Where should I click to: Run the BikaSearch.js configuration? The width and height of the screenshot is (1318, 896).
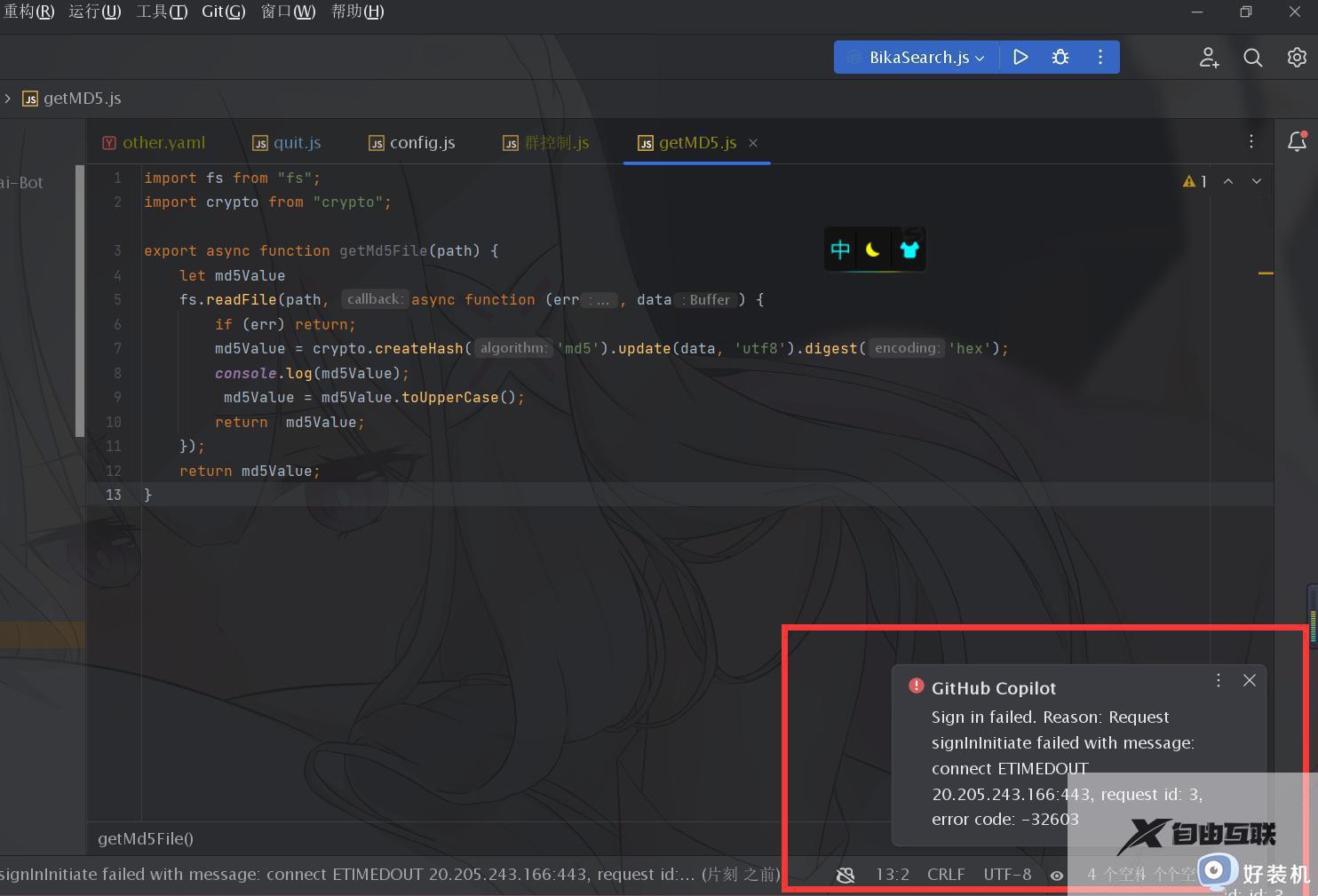coord(1020,57)
